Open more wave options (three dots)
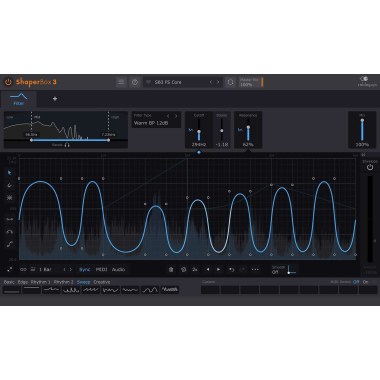This screenshot has height=380, width=380. 255,269
